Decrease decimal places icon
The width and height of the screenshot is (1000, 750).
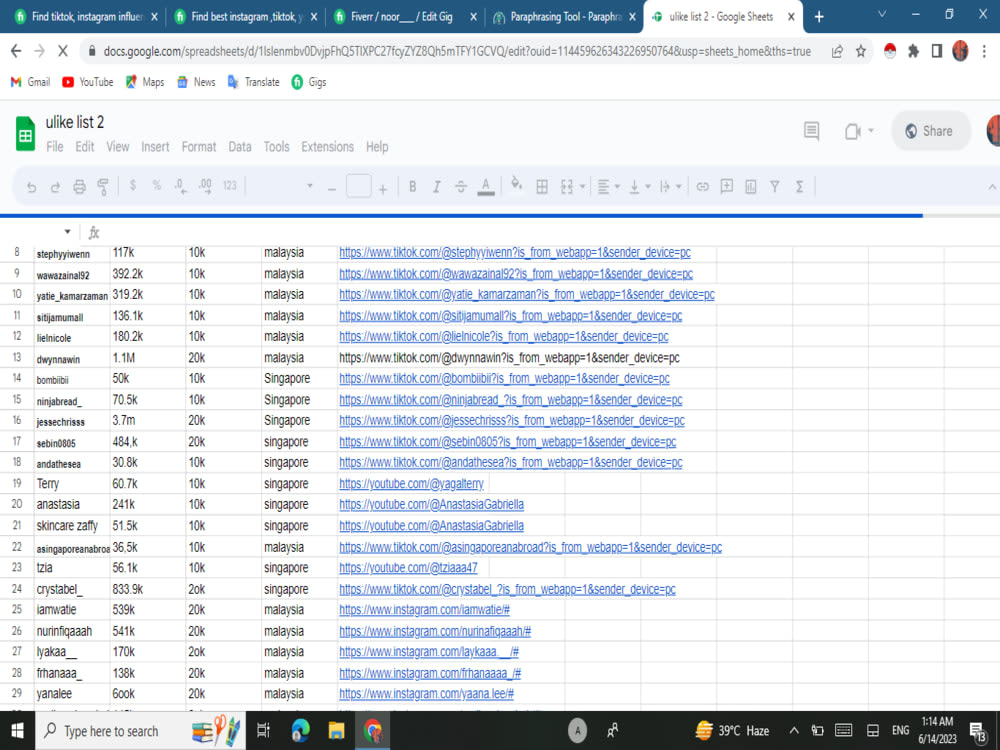point(181,186)
